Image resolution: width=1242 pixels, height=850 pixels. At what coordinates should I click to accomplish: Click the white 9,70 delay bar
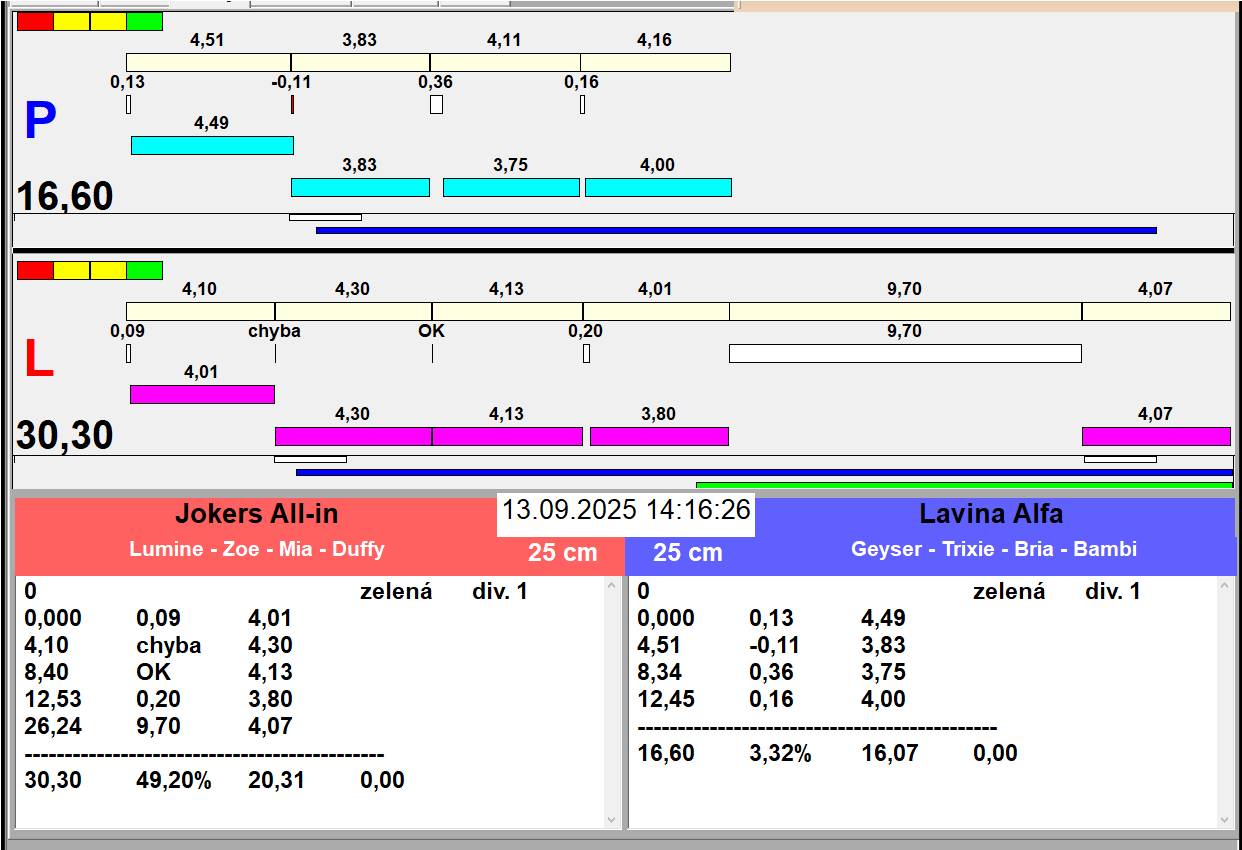tap(905, 353)
